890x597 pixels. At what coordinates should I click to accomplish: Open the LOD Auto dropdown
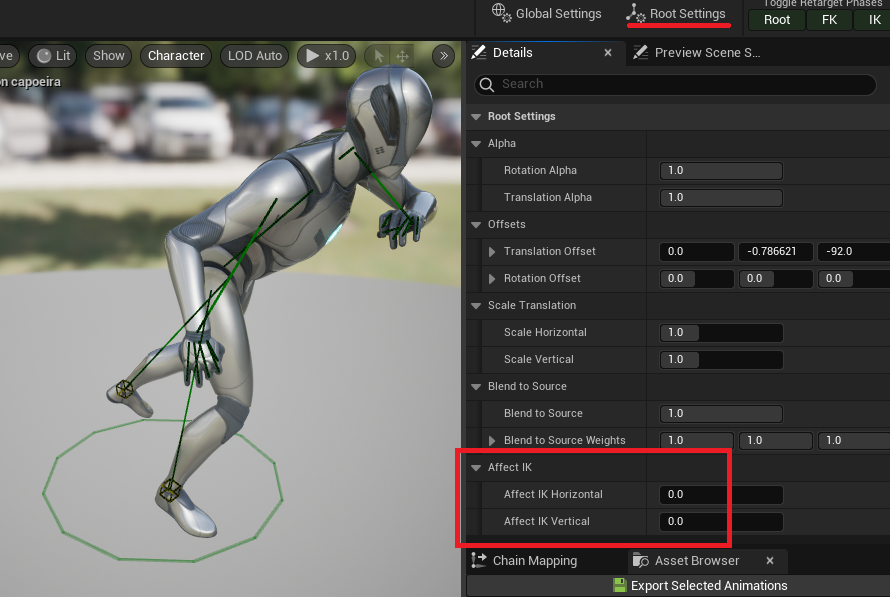[255, 56]
